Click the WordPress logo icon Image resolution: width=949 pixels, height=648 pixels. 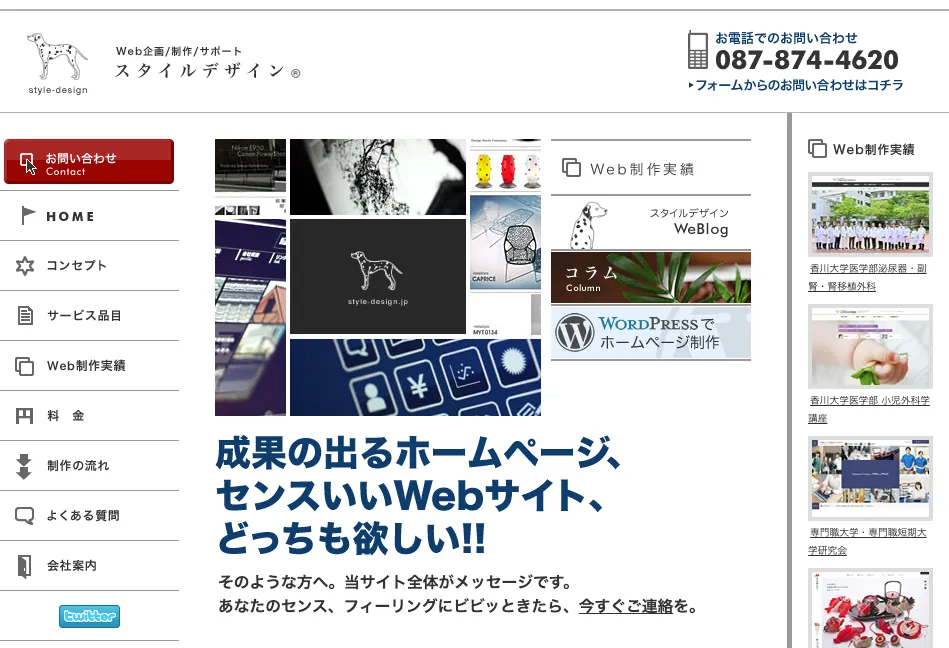[574, 333]
